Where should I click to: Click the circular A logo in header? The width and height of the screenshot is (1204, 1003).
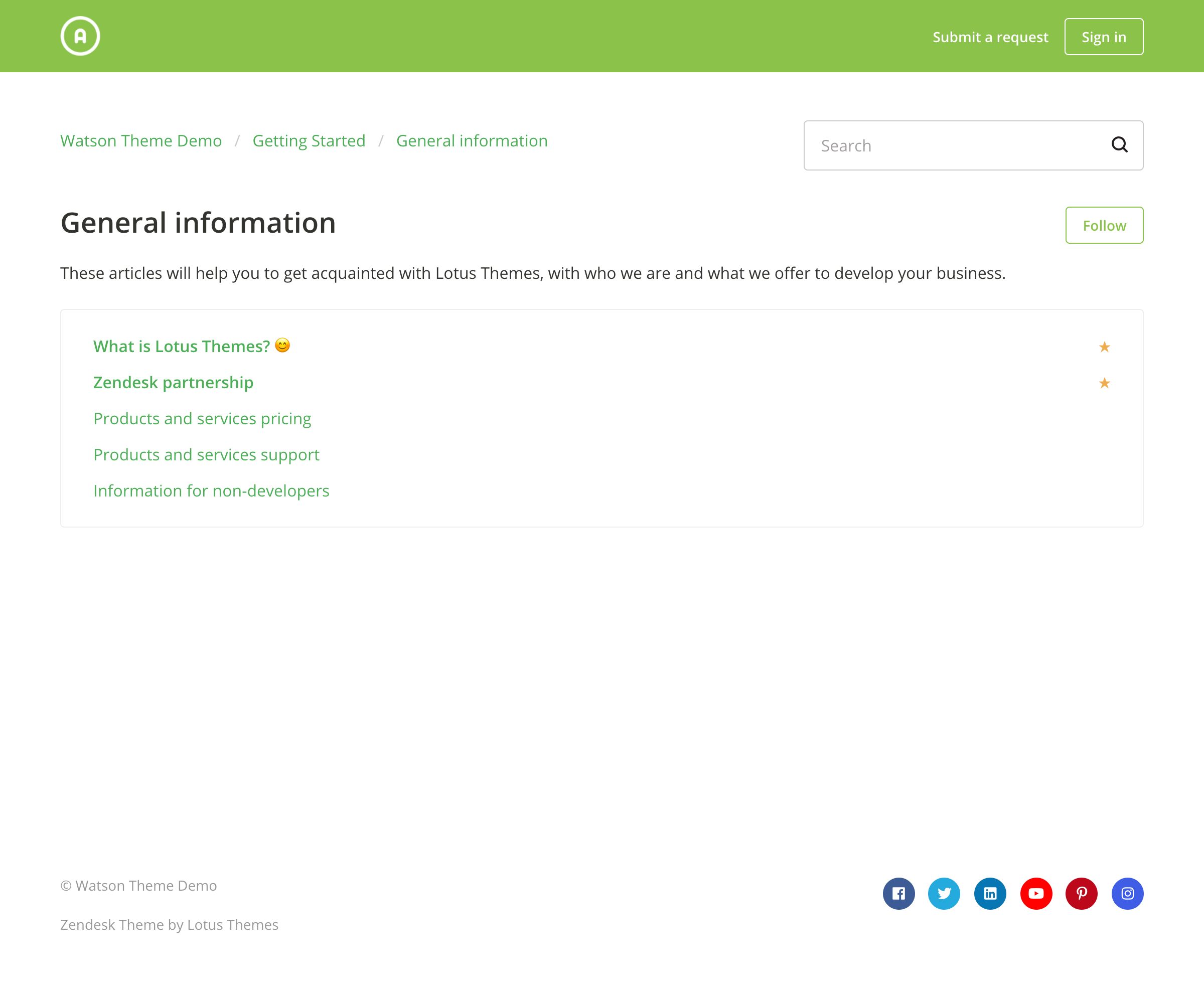click(80, 36)
